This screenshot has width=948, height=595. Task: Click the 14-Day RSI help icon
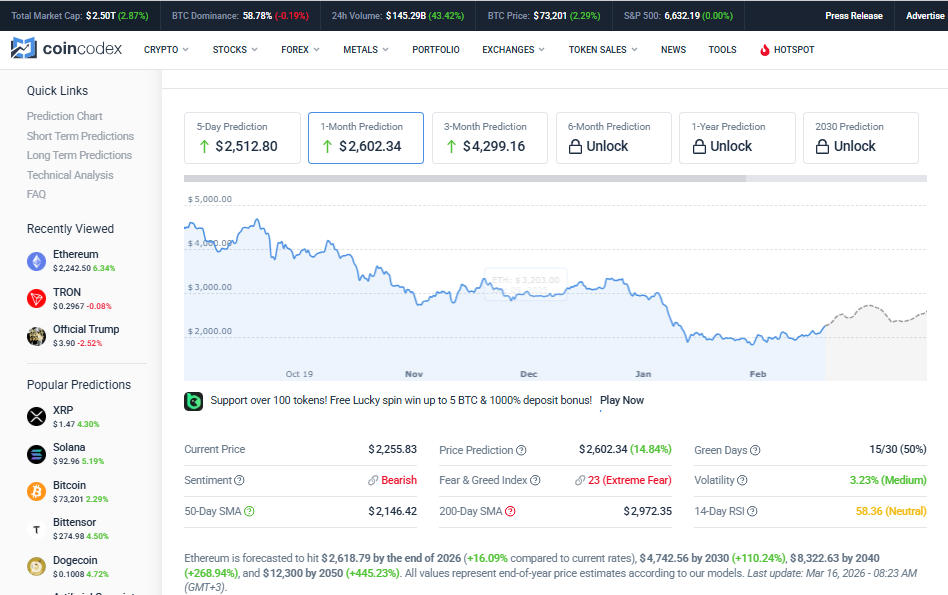[x=752, y=511]
